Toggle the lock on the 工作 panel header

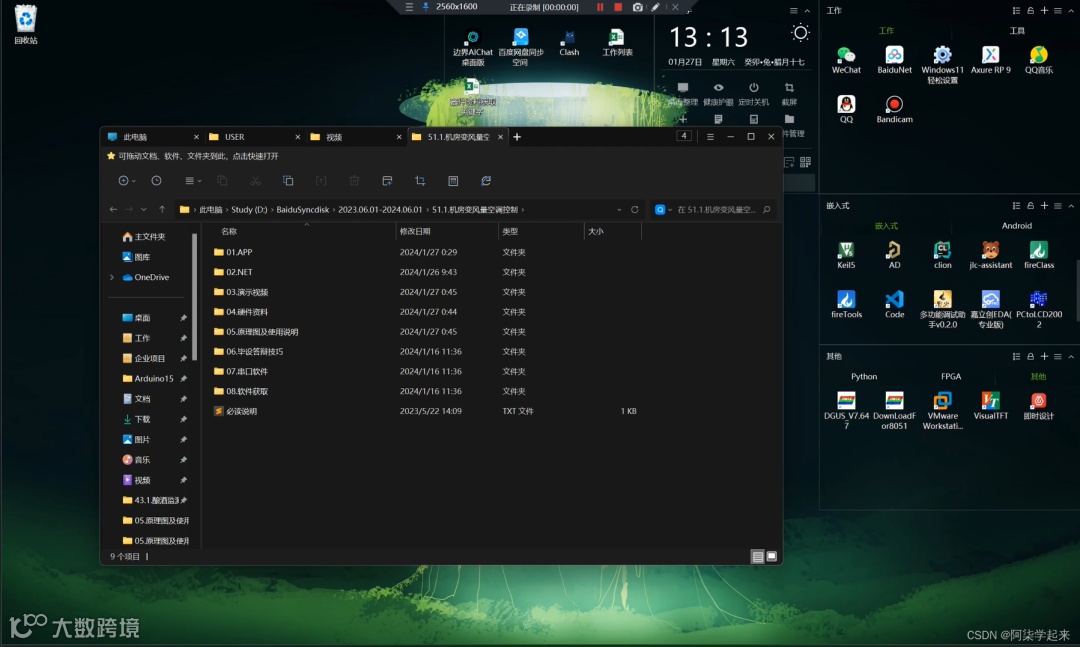coord(1030,10)
